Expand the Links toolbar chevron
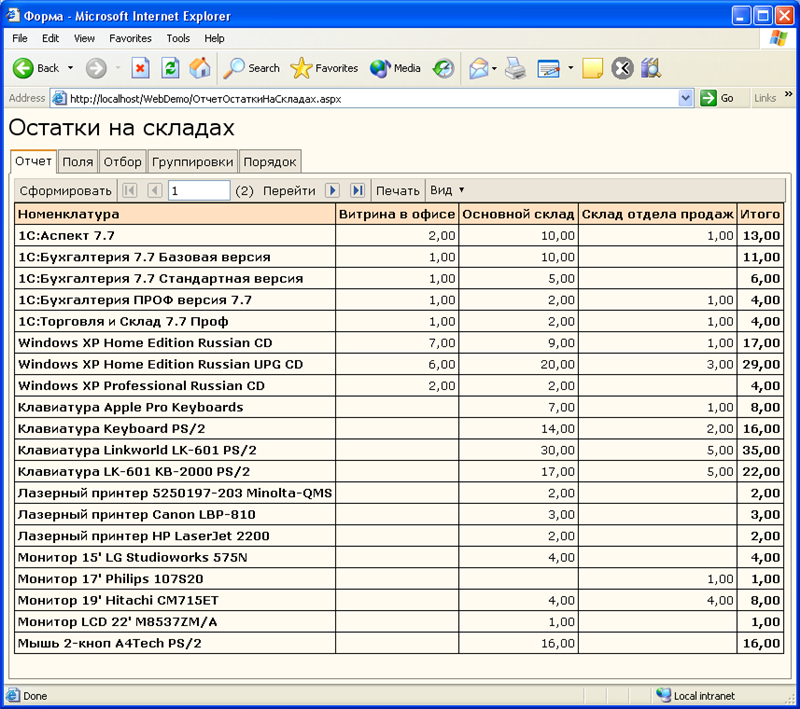This screenshot has height=709, width=800. 788,94
